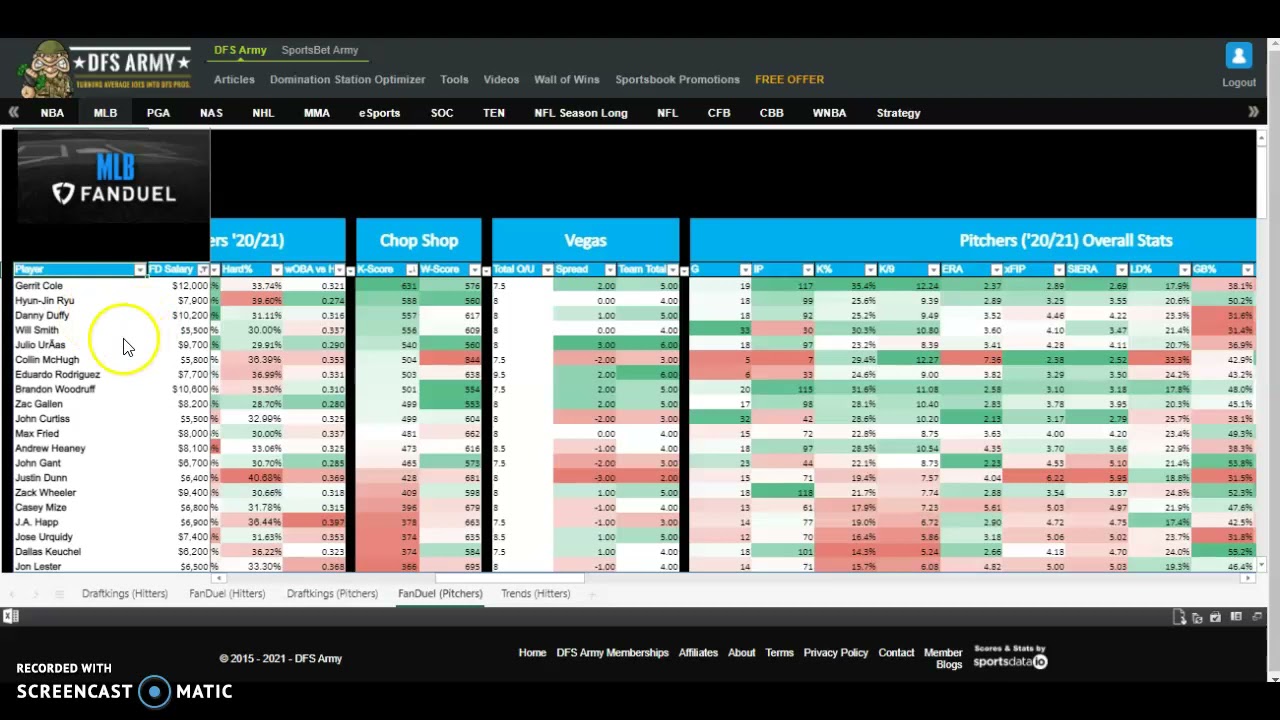Open Domination Station Optimizer menu

(x=347, y=80)
